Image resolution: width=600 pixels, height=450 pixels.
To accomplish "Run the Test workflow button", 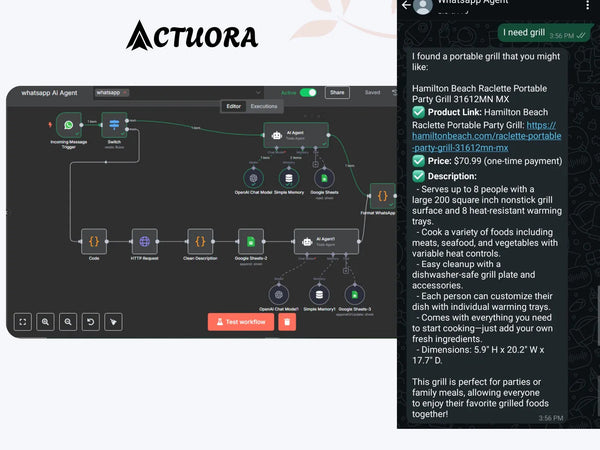I will click(x=241, y=322).
